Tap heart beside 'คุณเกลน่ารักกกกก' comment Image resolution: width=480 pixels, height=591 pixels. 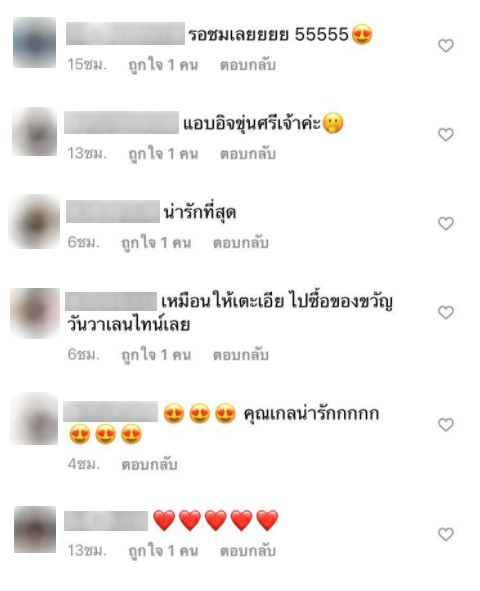[446, 425]
